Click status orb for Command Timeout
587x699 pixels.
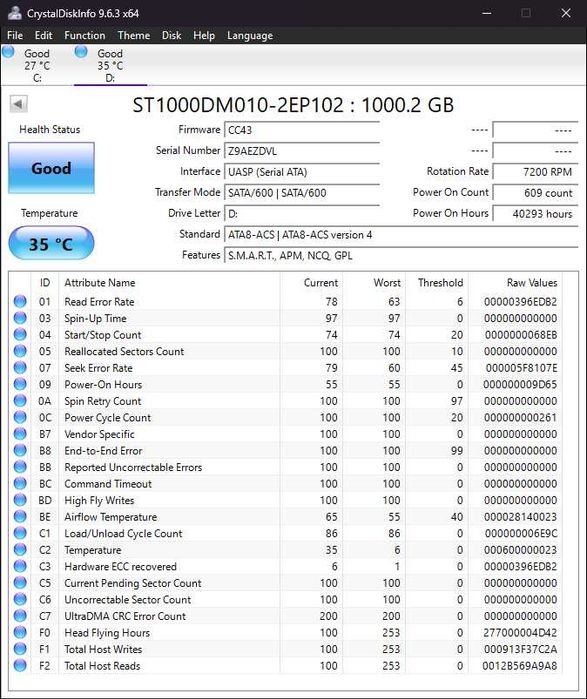pos(20,484)
